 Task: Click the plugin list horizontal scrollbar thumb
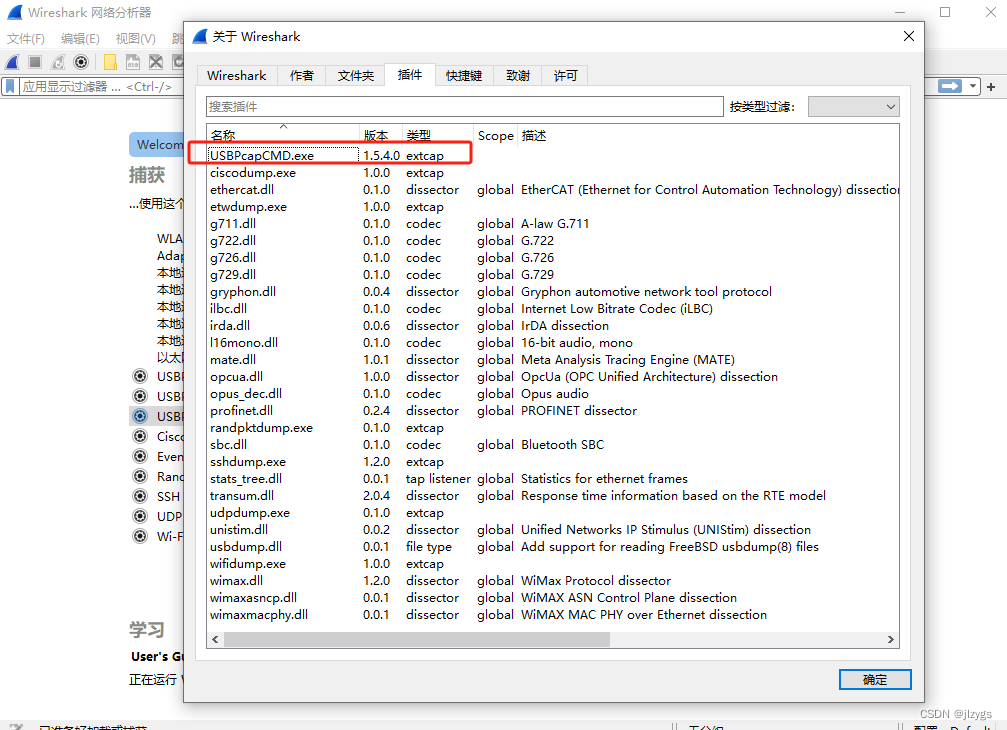(417, 639)
